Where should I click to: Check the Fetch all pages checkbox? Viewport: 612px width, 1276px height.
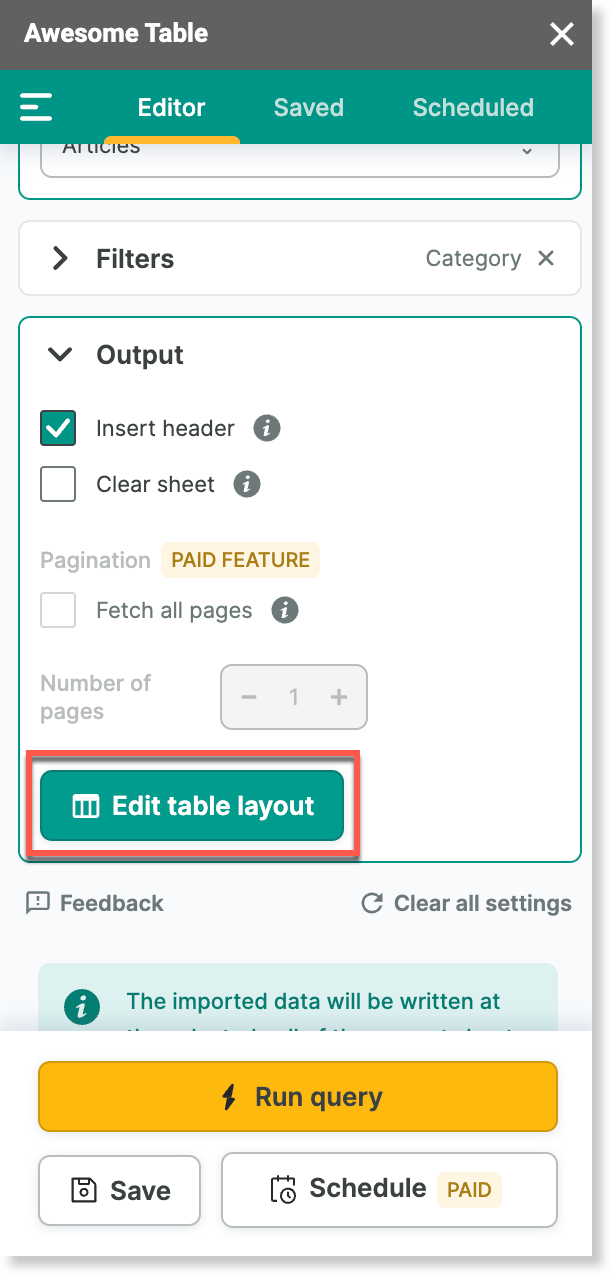click(58, 610)
